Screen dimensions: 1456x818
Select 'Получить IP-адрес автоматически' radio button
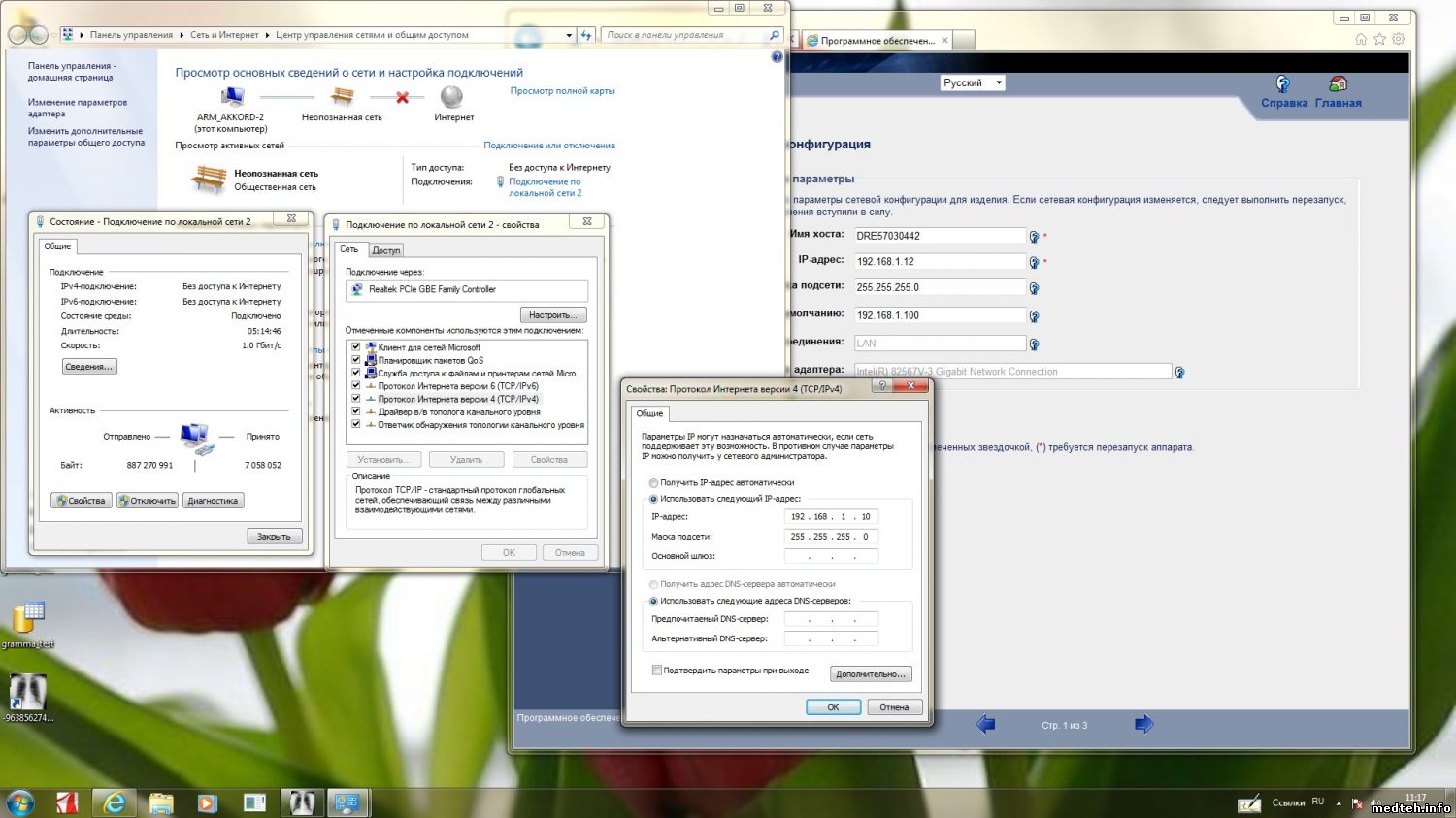[653, 482]
